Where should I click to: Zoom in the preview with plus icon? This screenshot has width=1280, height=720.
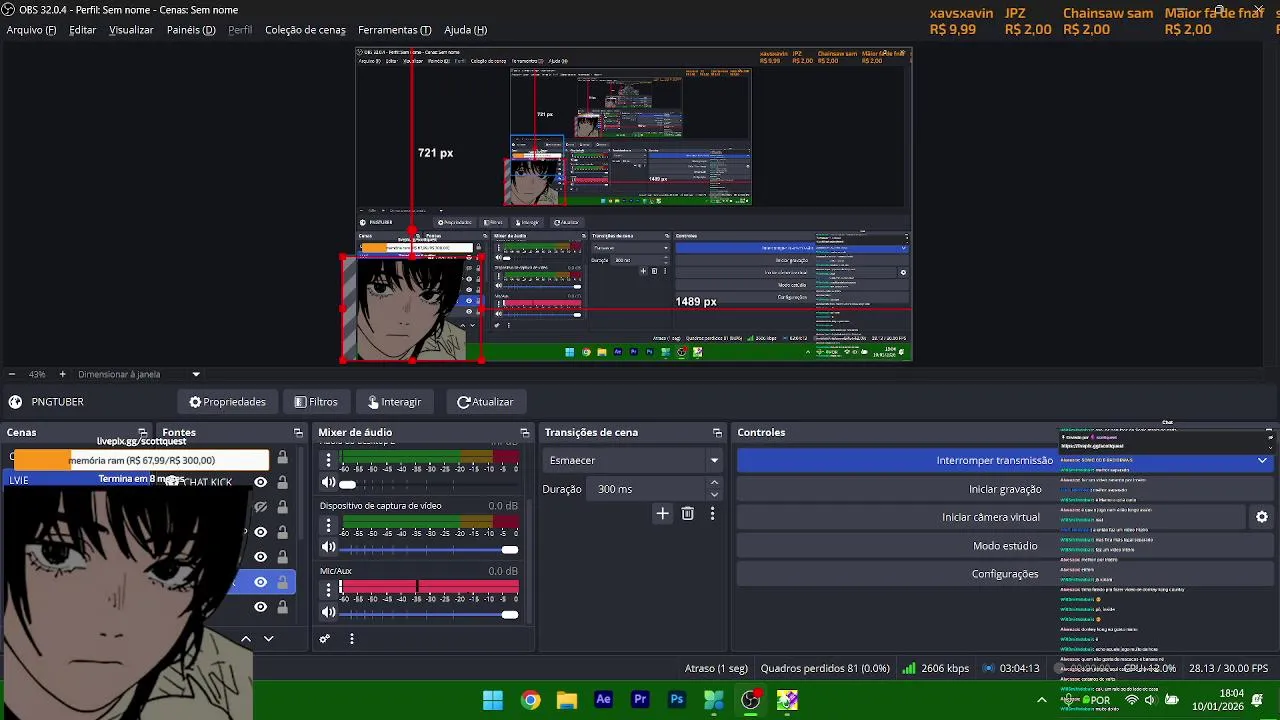pos(62,374)
